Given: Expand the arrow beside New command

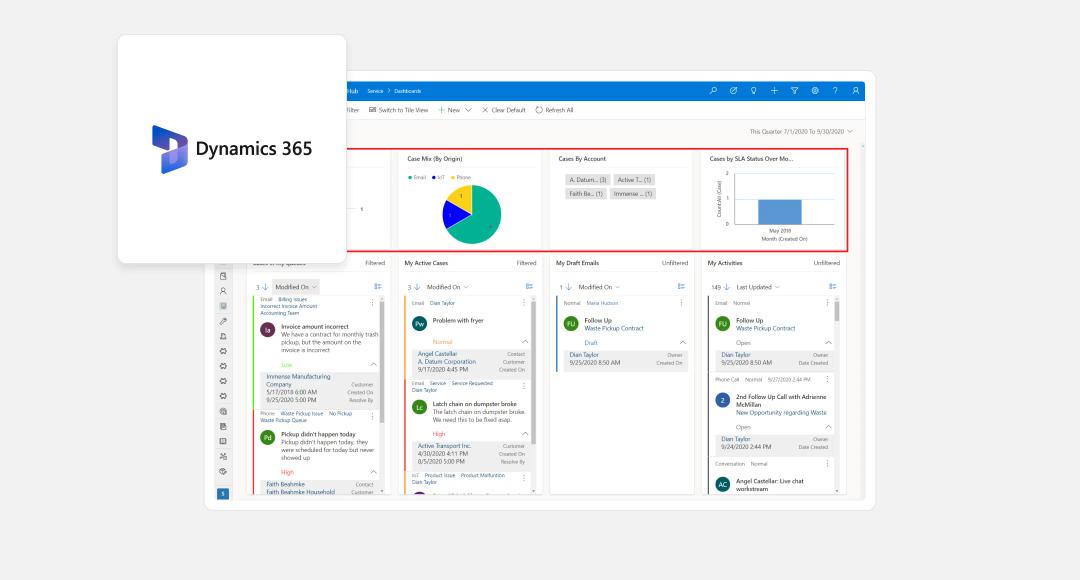Looking at the screenshot, I should tap(468, 110).
